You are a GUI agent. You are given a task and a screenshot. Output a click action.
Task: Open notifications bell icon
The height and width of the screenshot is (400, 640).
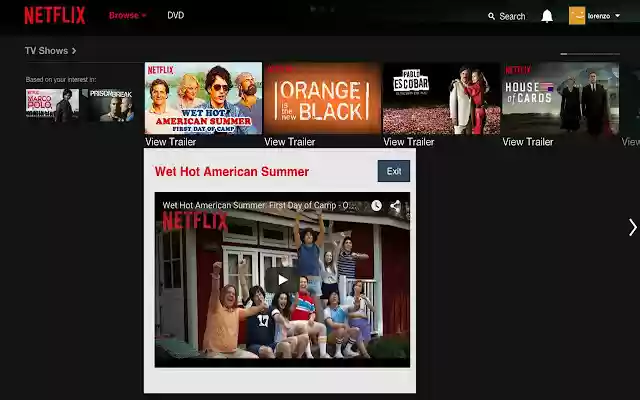click(x=547, y=16)
